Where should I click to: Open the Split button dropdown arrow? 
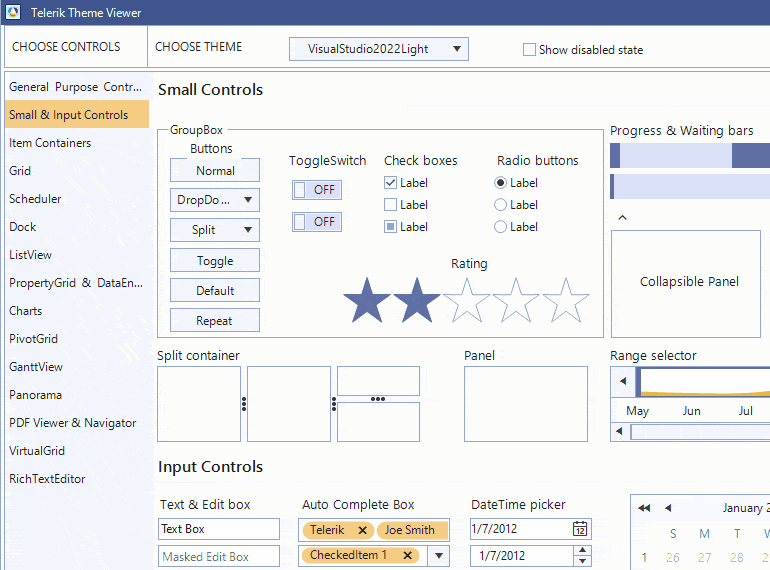[x=248, y=230]
